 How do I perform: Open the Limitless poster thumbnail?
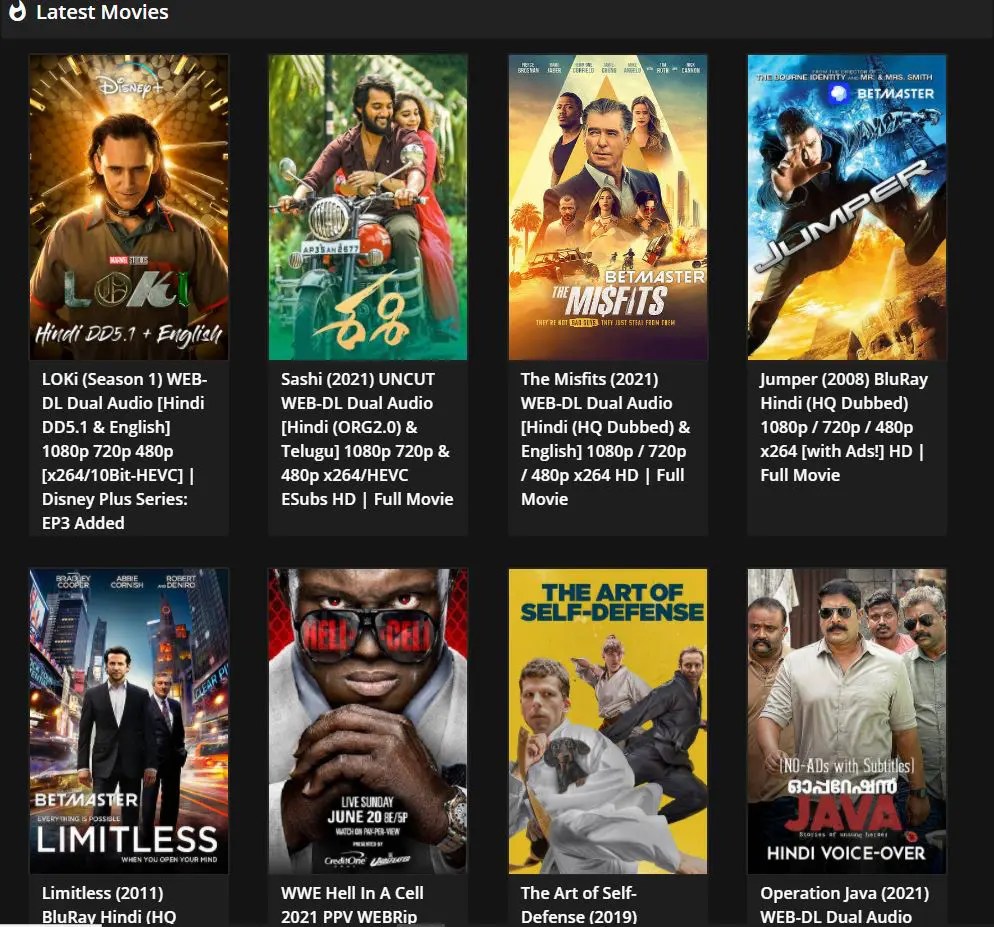(x=129, y=721)
